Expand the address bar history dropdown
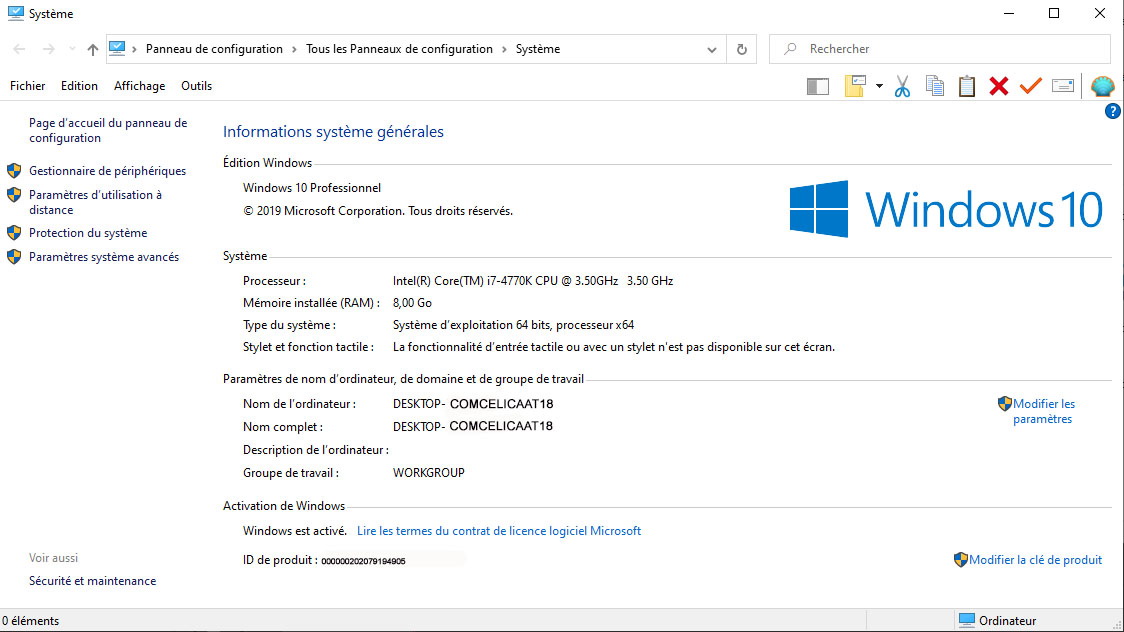The image size is (1124, 632). (712, 49)
